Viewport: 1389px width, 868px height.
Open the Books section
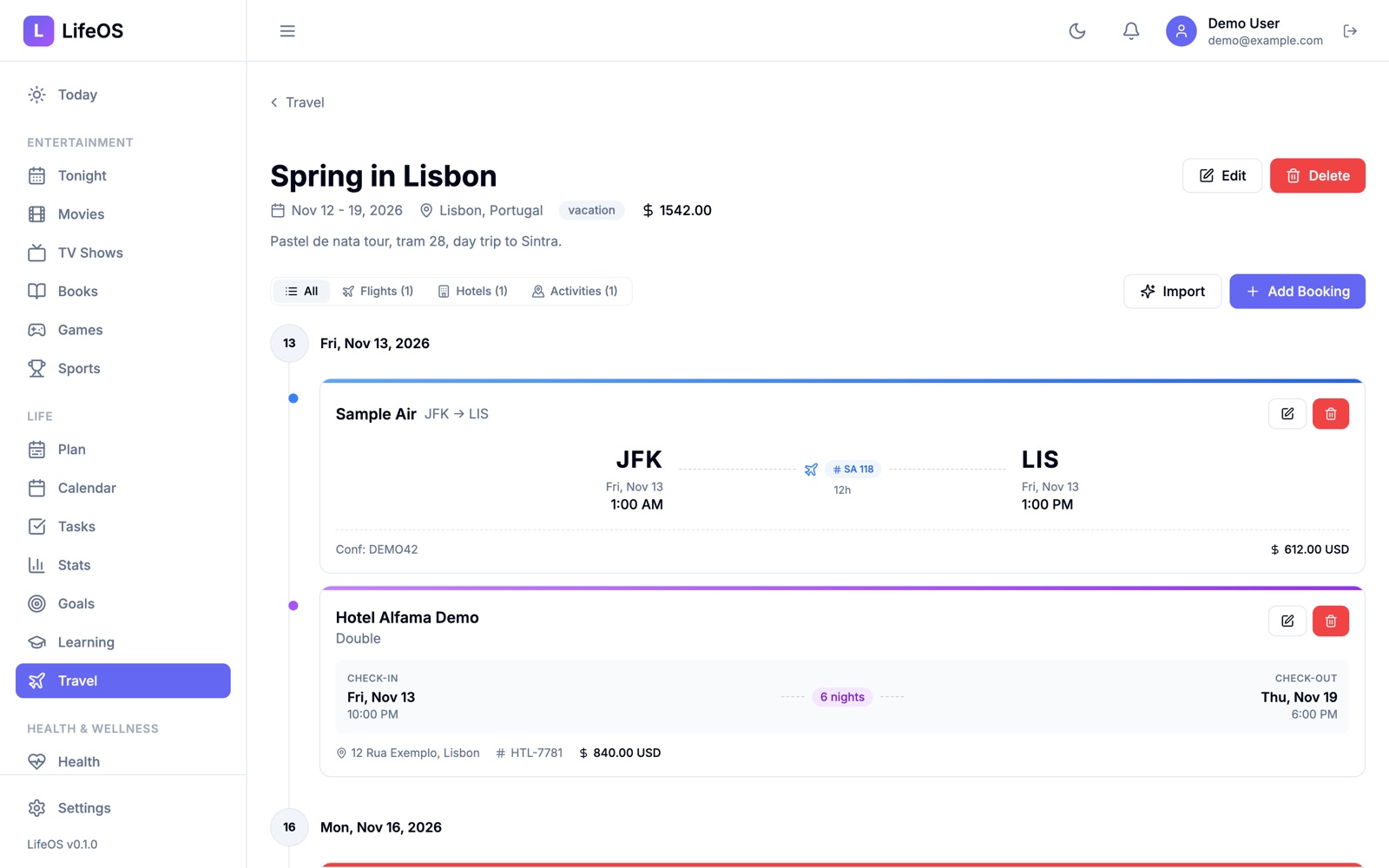click(123, 292)
